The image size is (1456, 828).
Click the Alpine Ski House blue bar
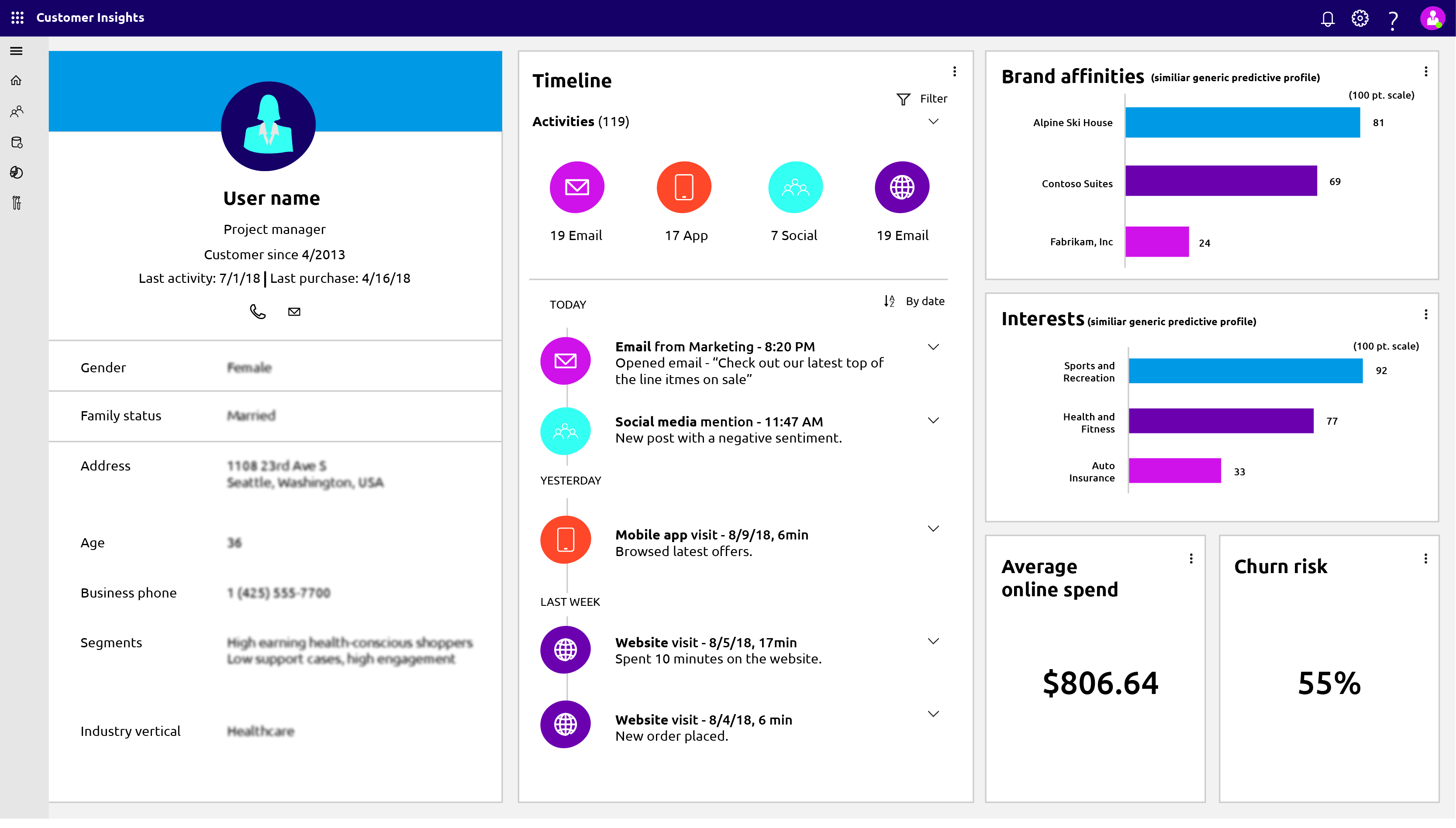click(1242, 122)
